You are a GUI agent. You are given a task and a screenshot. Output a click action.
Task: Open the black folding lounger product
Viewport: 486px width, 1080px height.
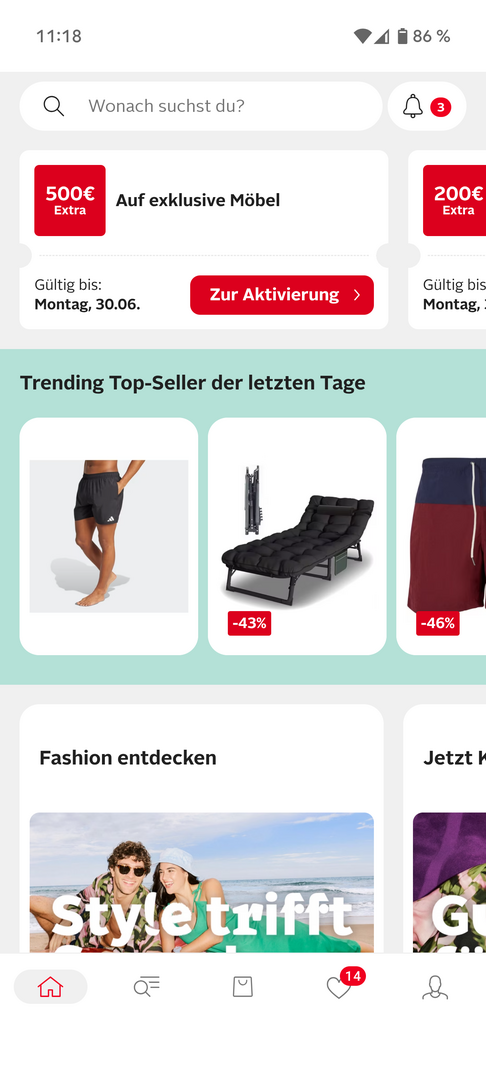coord(297,536)
